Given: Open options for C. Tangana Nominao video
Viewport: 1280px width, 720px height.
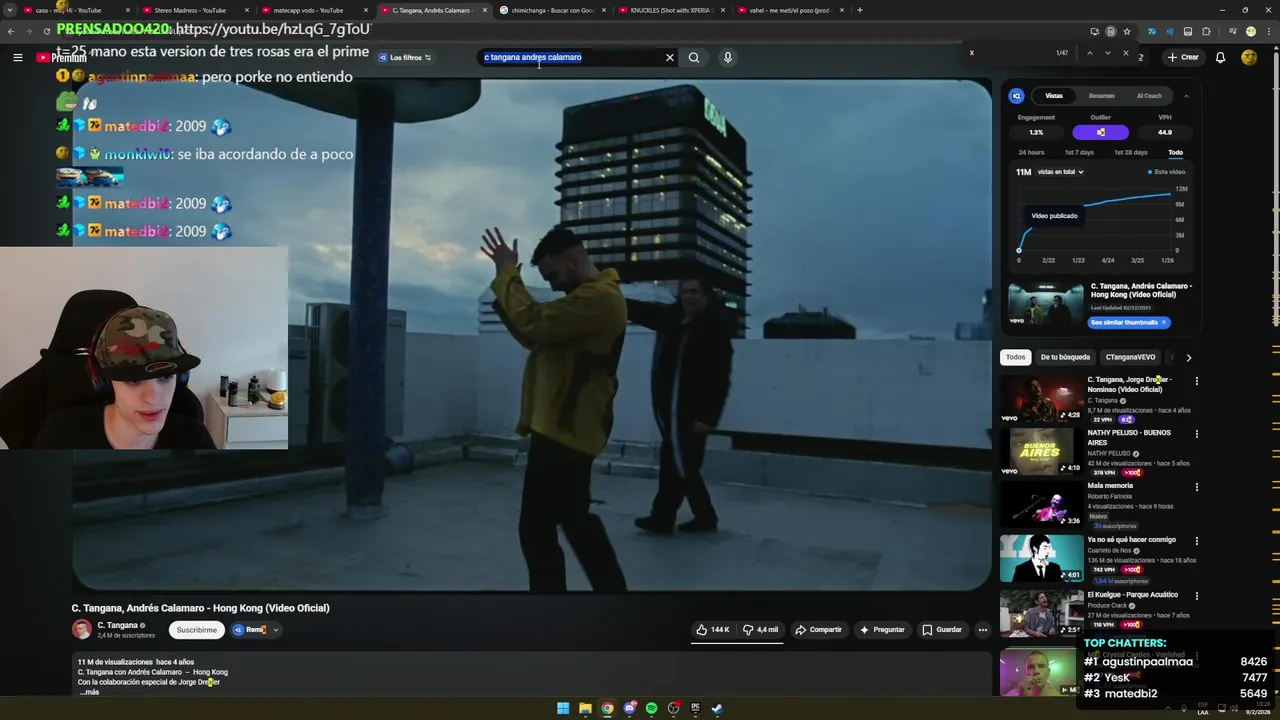Looking at the screenshot, I should pyautogui.click(x=1196, y=381).
